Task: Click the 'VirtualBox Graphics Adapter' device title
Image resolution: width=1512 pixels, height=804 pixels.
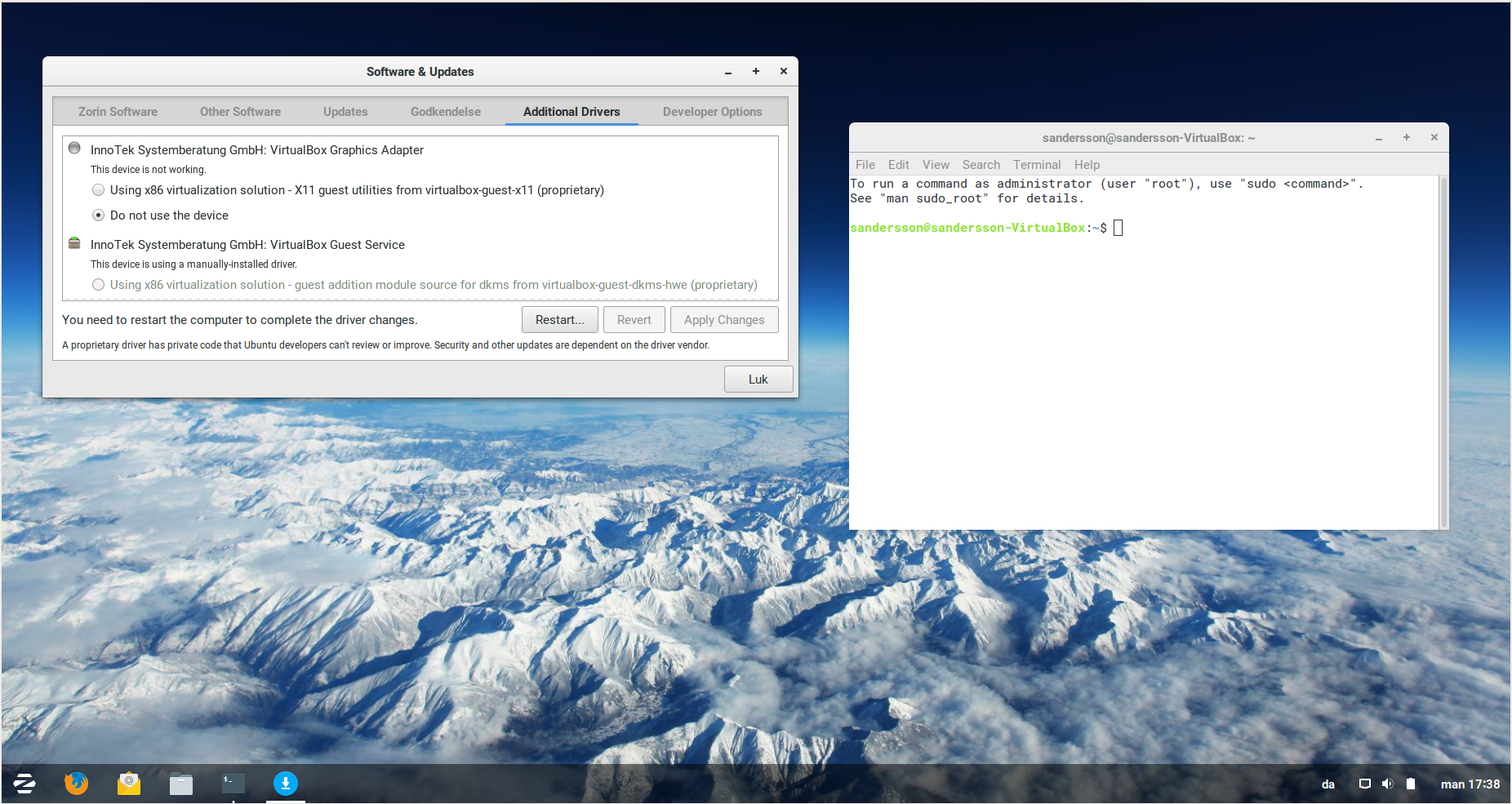Action: click(257, 150)
